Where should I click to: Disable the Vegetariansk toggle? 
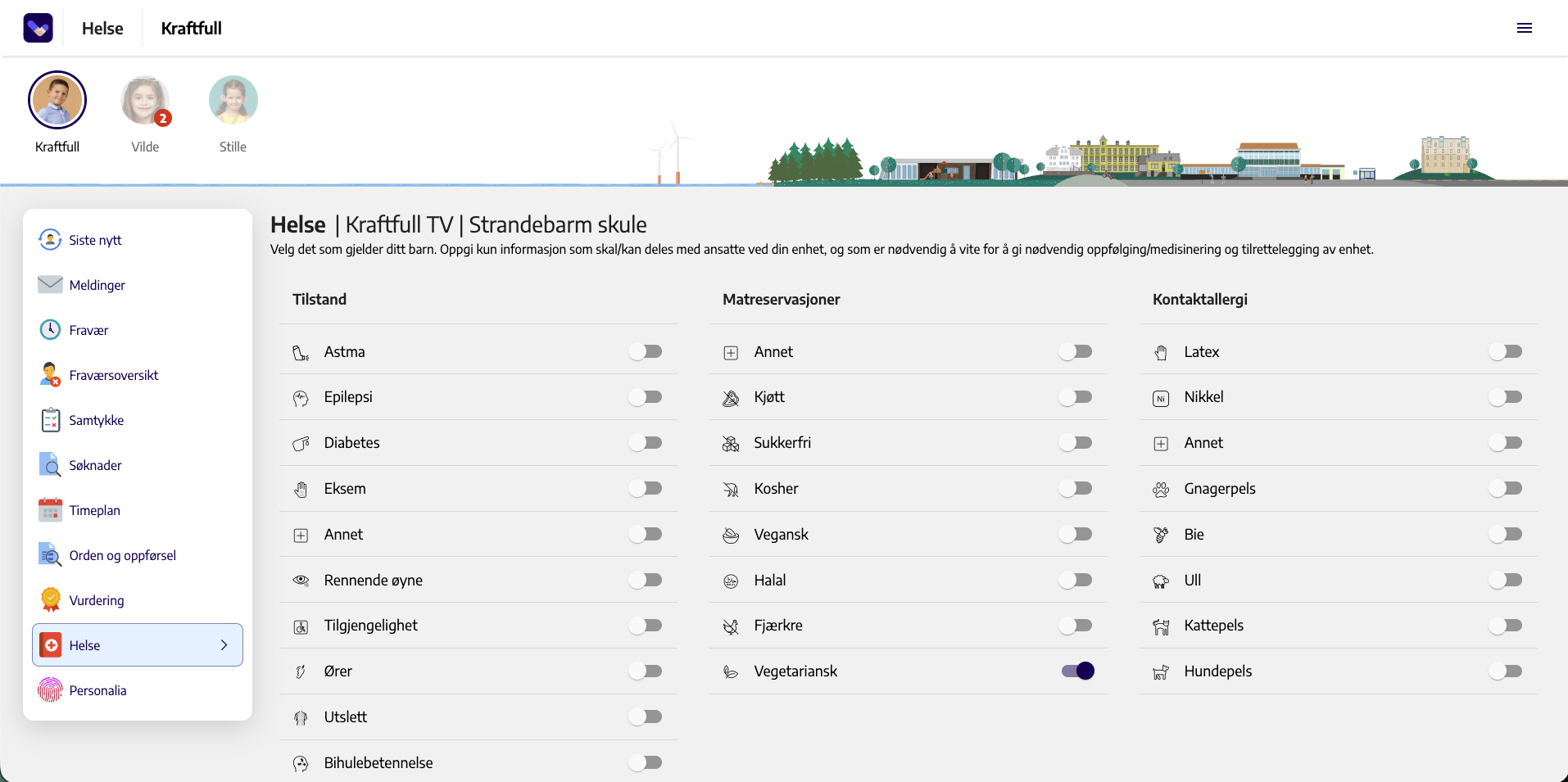(1078, 671)
